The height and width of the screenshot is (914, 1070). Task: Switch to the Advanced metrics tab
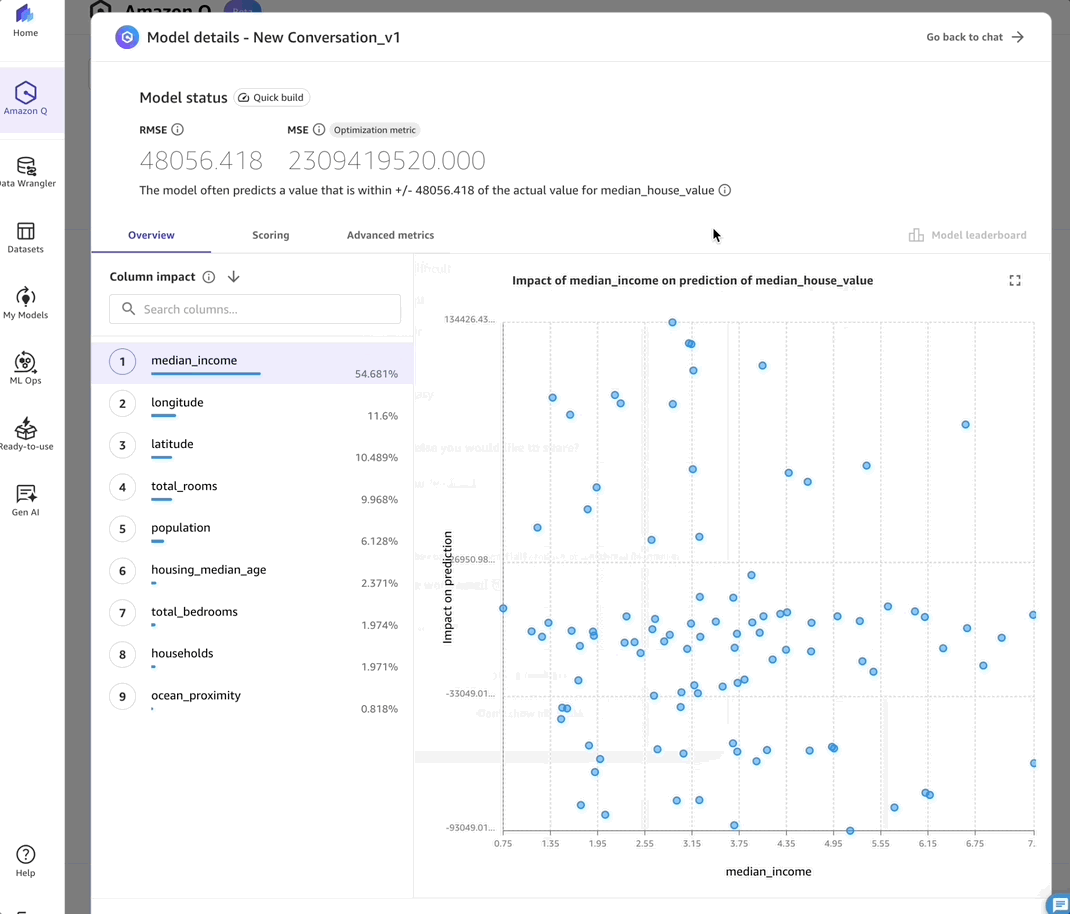tap(390, 235)
